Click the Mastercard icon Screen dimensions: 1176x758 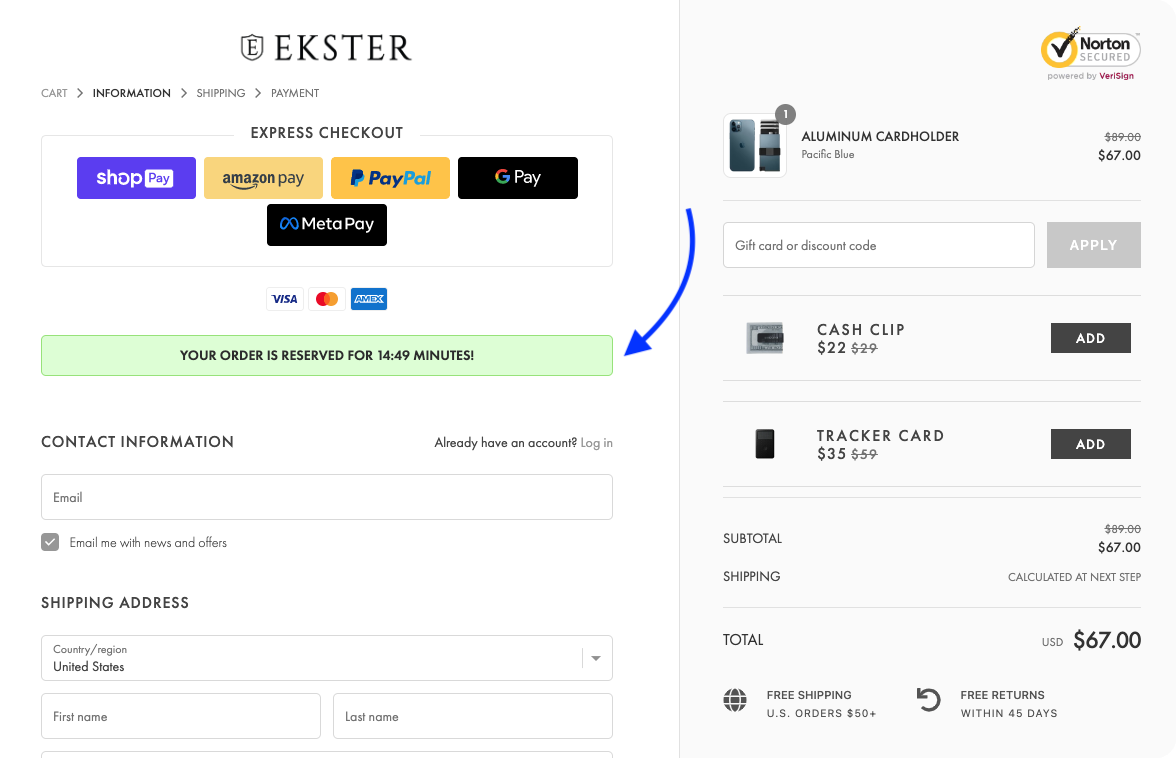tap(327, 299)
